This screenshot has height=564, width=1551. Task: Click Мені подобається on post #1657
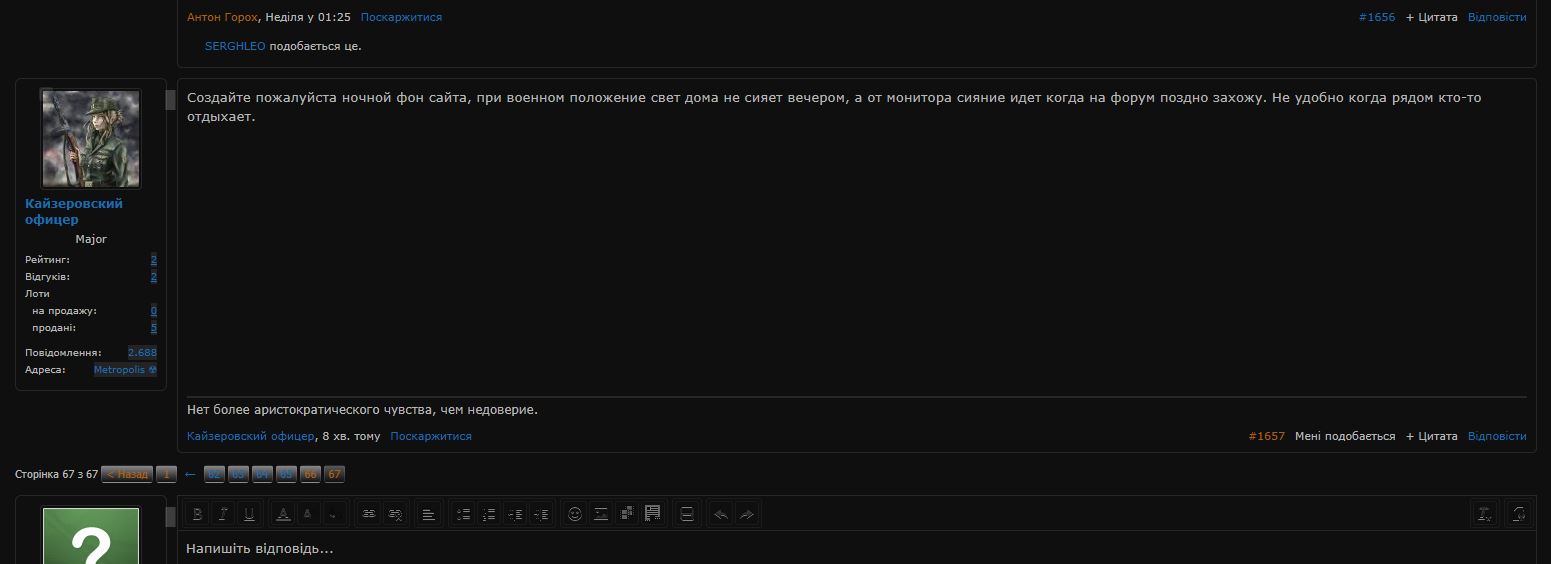[1344, 436]
